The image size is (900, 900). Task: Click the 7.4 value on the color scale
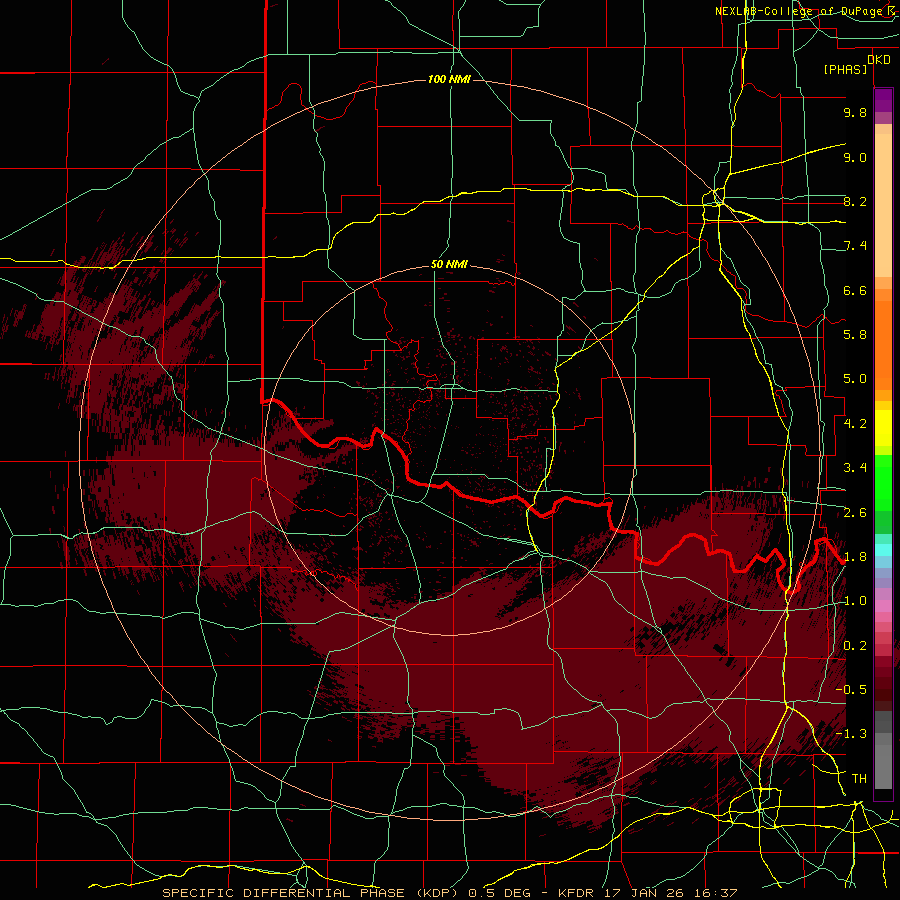[855, 246]
